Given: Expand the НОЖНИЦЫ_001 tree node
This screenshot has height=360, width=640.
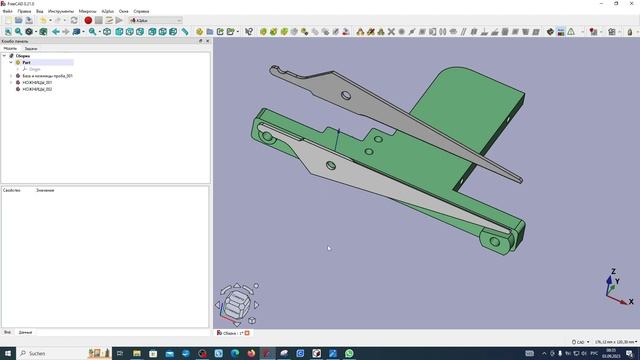Looking at the screenshot, I should point(11,82).
